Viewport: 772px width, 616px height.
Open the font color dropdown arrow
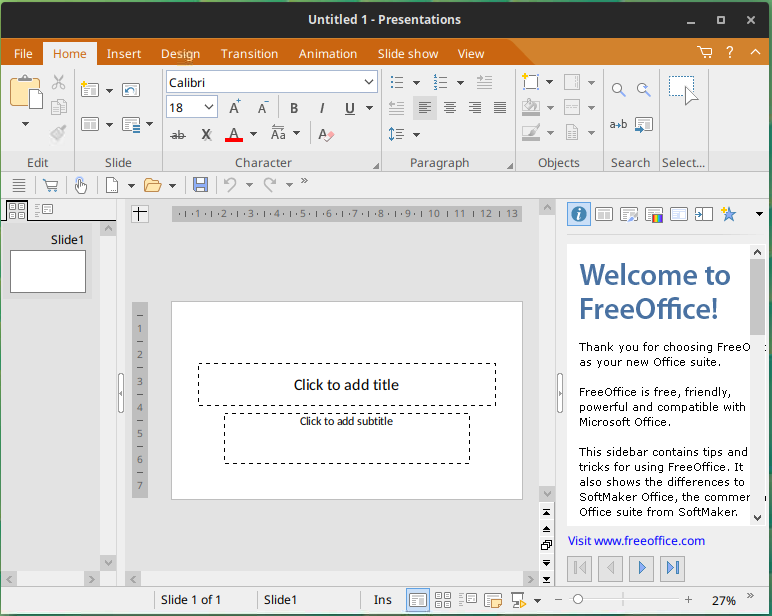point(253,134)
